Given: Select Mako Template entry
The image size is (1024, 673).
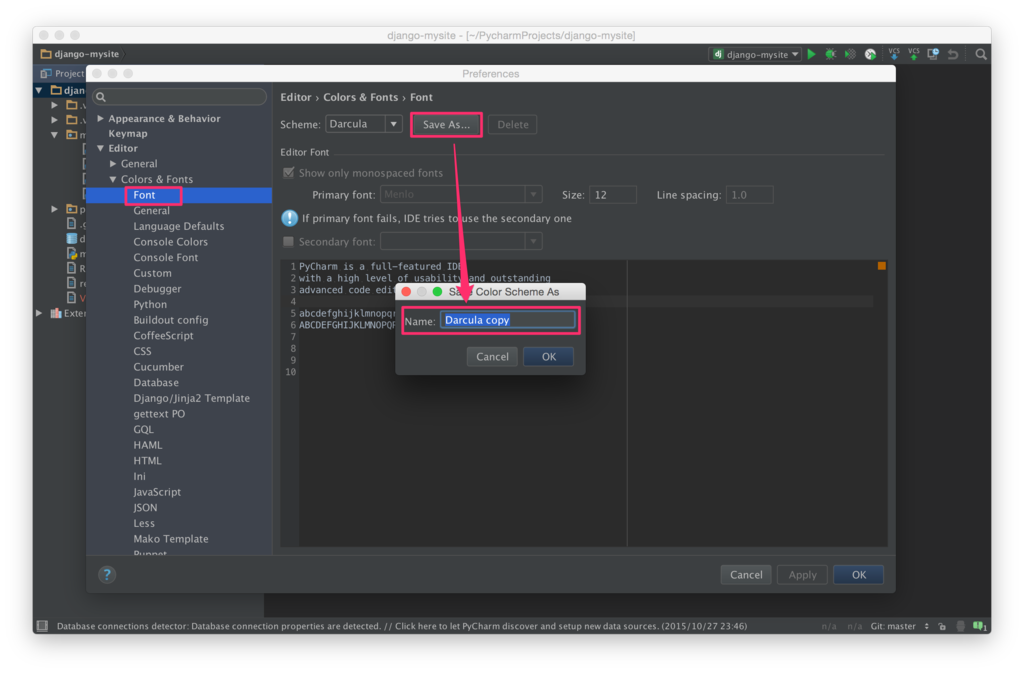Looking at the screenshot, I should tap(171, 539).
